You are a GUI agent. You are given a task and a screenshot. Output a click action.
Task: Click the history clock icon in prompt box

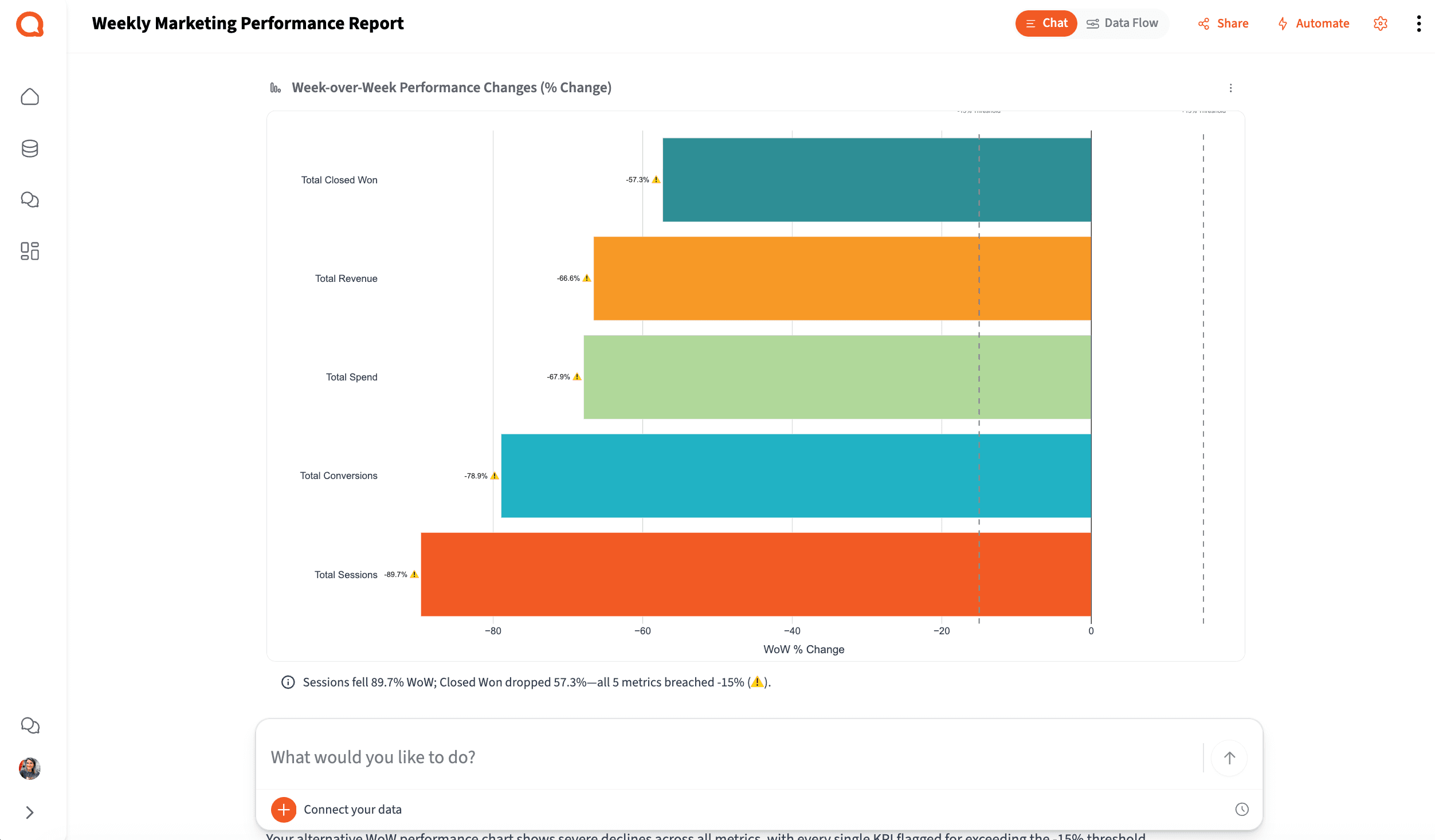pyautogui.click(x=1242, y=809)
